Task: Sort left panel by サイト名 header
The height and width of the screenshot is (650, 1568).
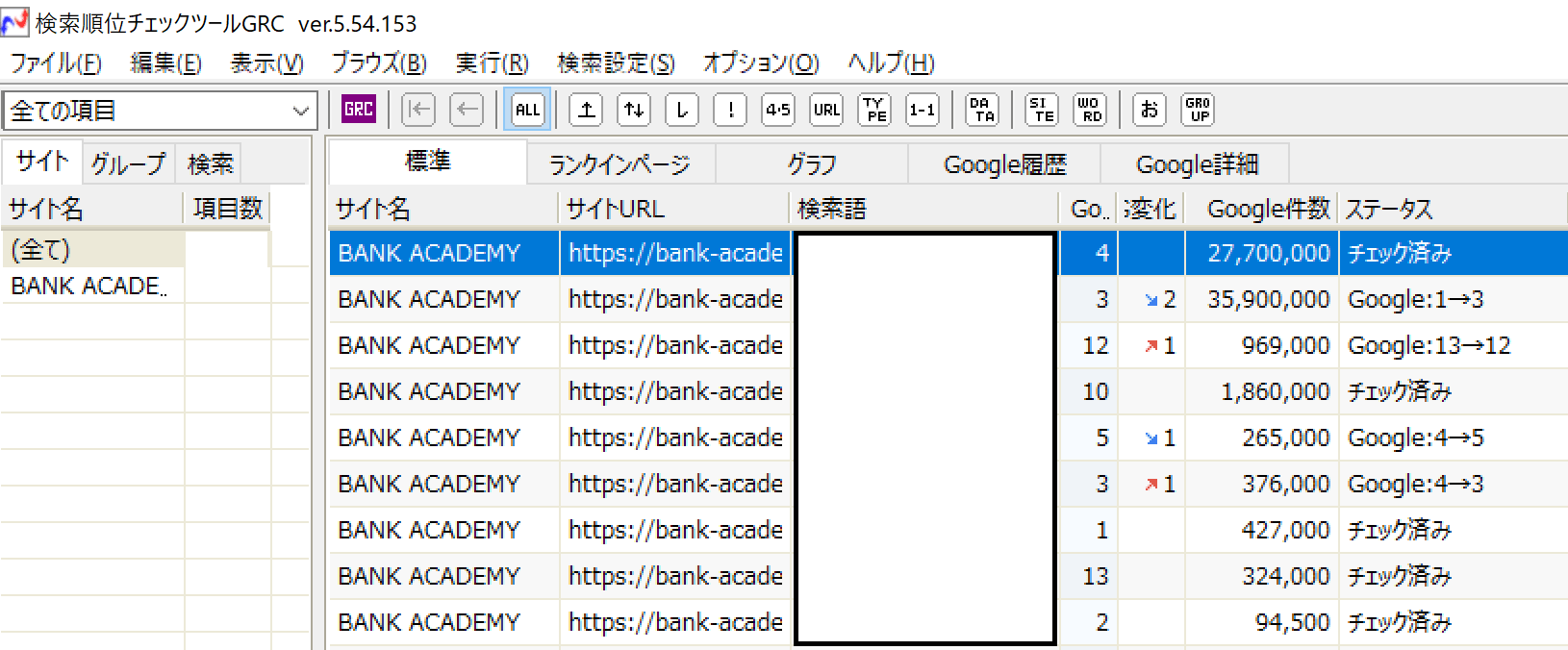Action: coord(92,209)
